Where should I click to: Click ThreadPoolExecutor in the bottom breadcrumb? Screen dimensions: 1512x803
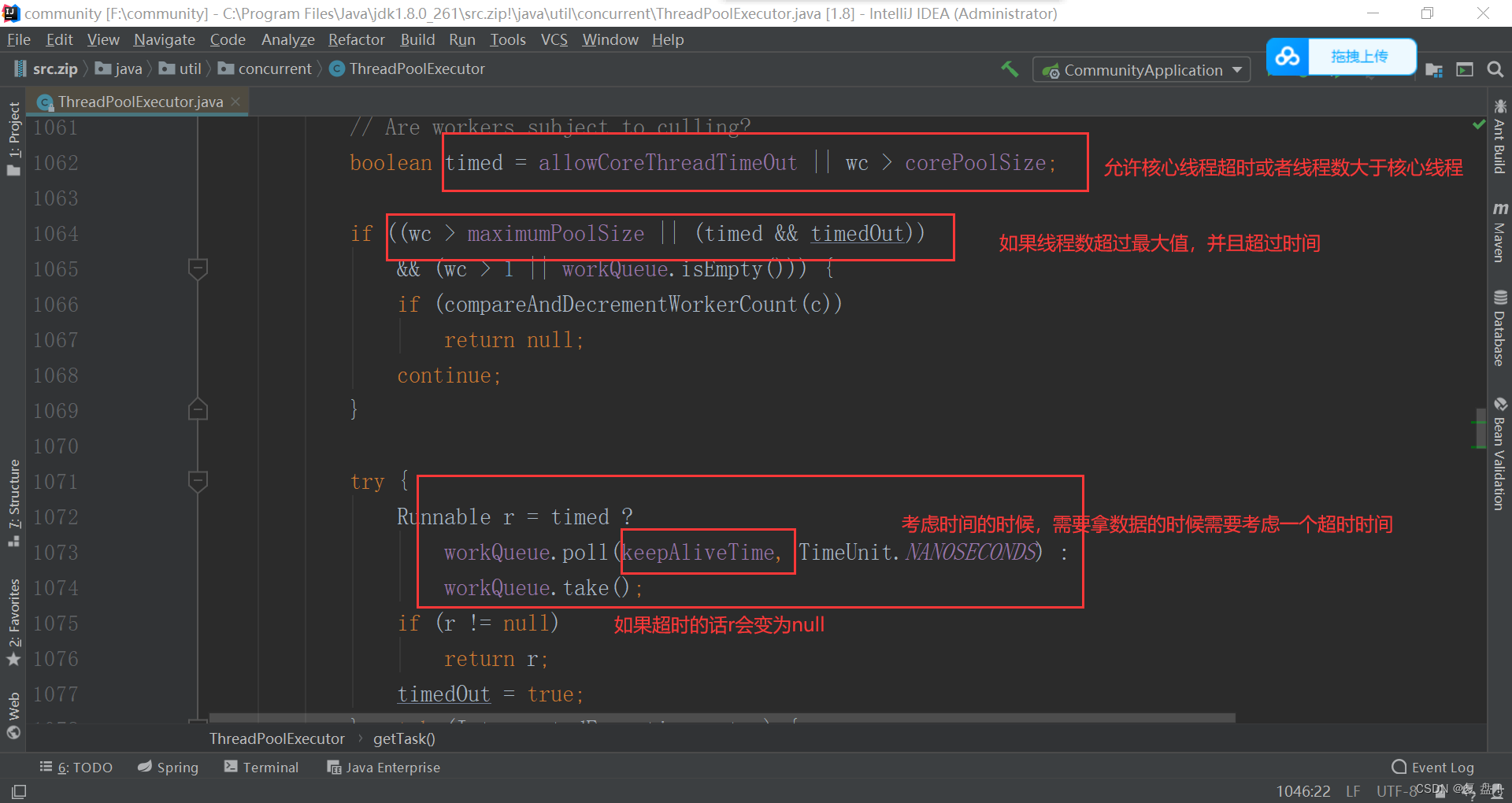[277, 738]
